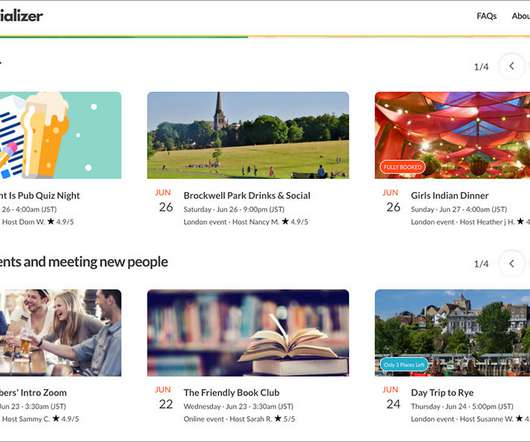Click Sarah R. star rating icon
Viewport: 530px width, 442px height.
click(x=278, y=418)
